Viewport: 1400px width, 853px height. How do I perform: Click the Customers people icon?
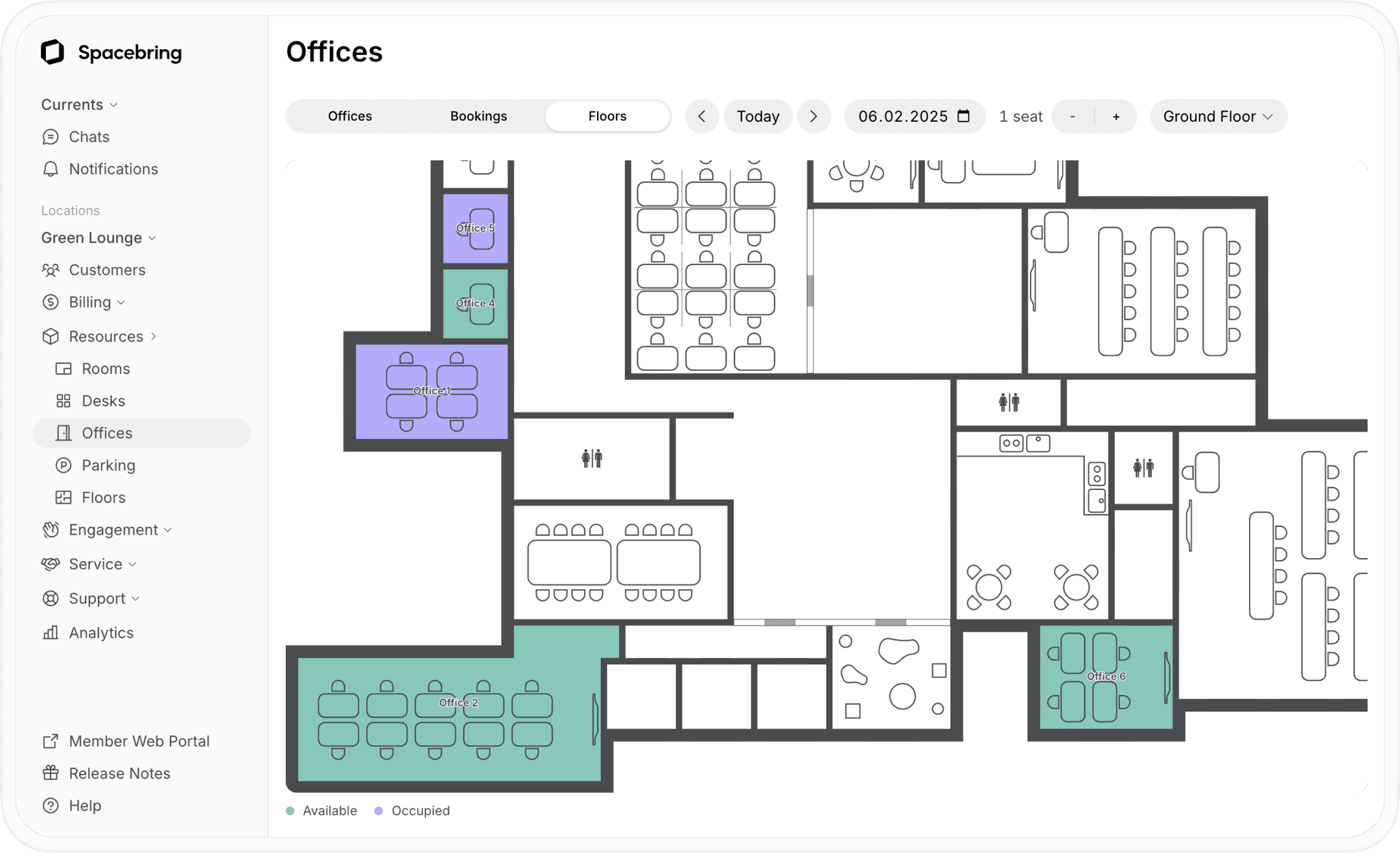coord(51,270)
